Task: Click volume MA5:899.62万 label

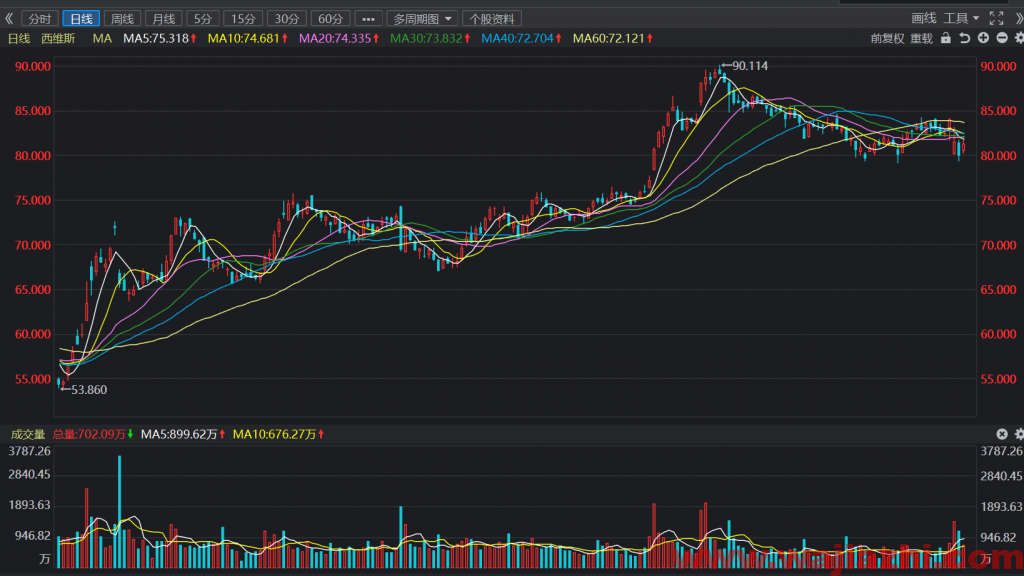Action: [x=184, y=434]
